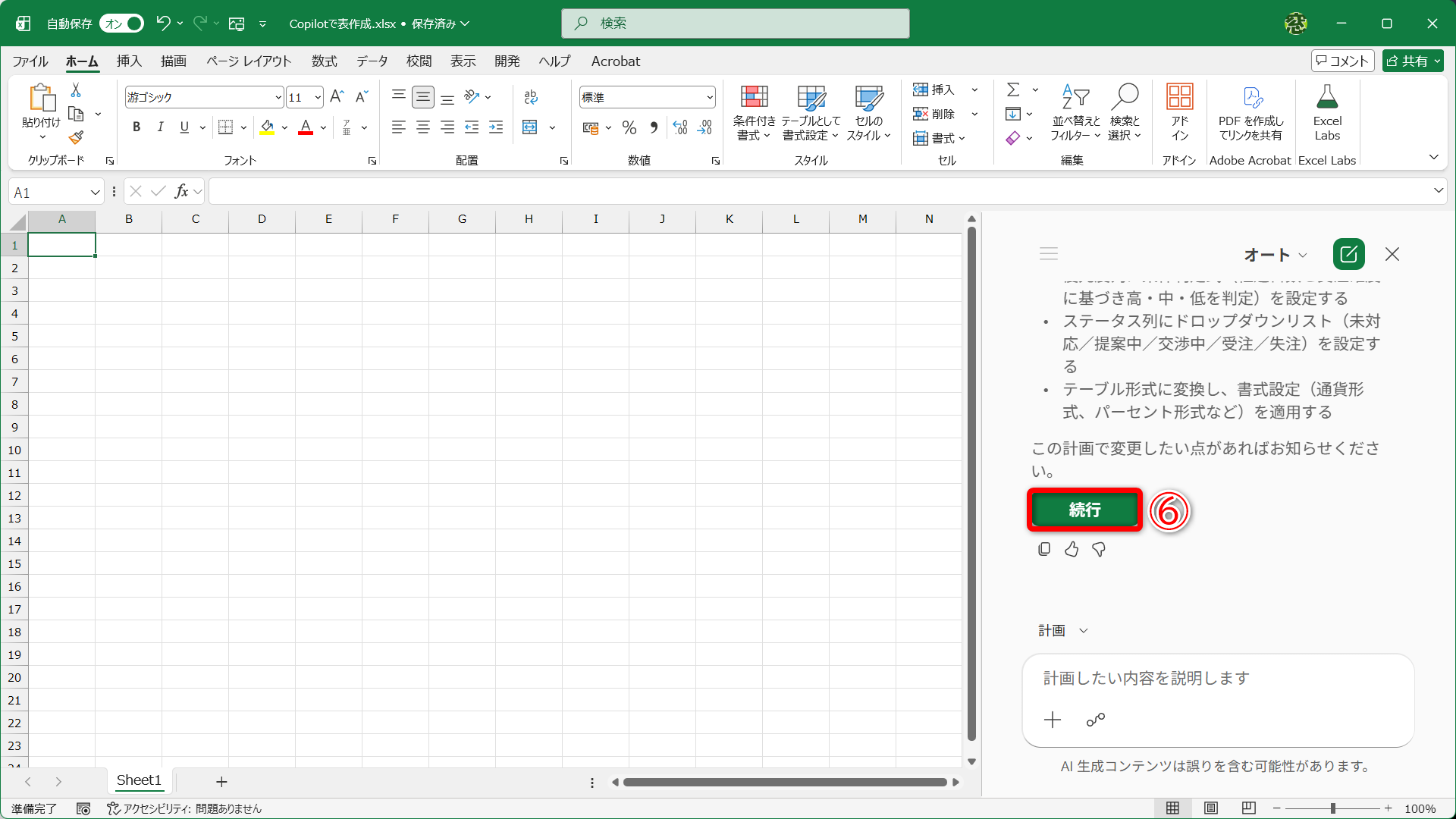
Task: Toggle AutoSave switch off
Action: (x=121, y=24)
